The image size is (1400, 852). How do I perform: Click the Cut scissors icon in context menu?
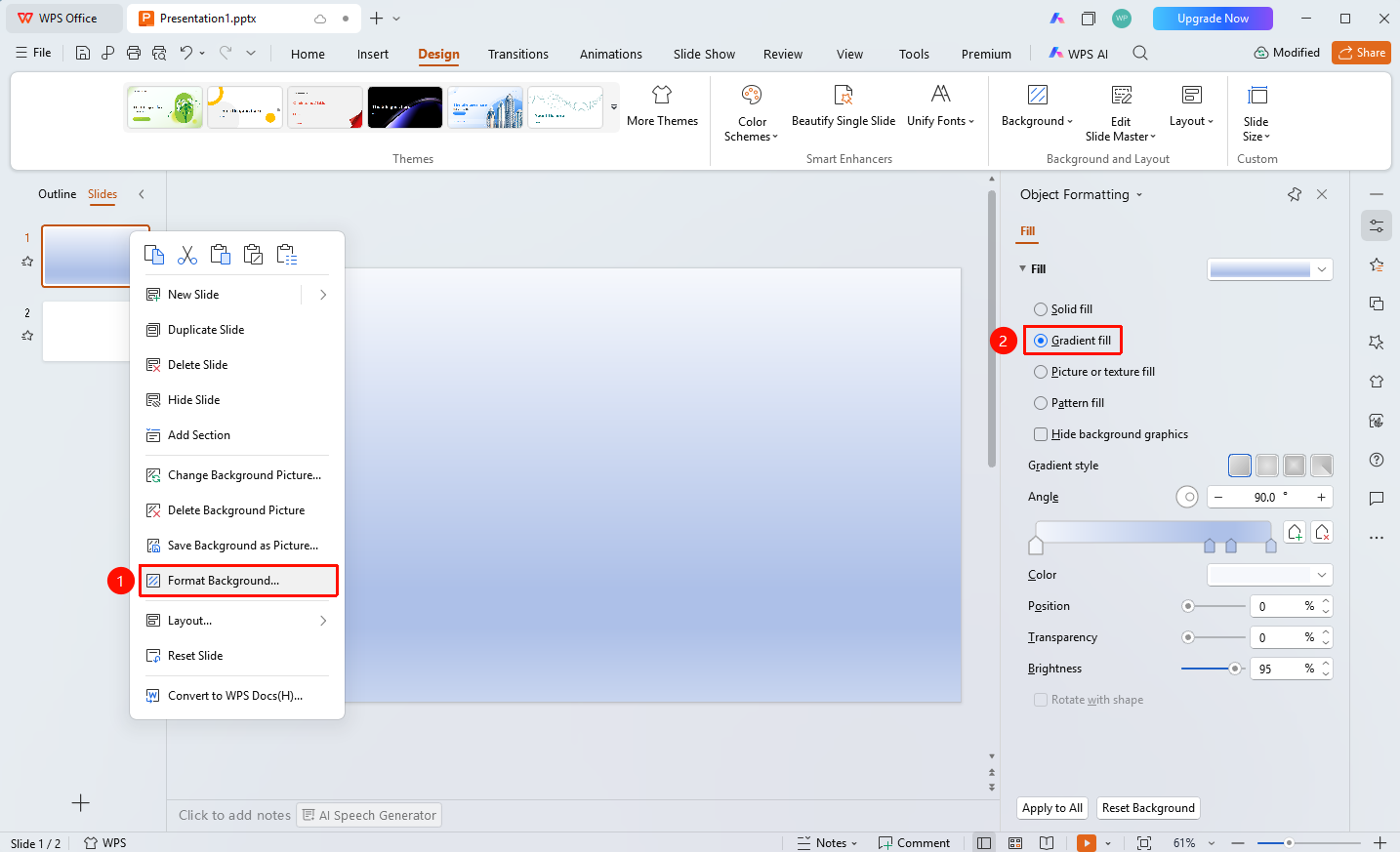[187, 255]
